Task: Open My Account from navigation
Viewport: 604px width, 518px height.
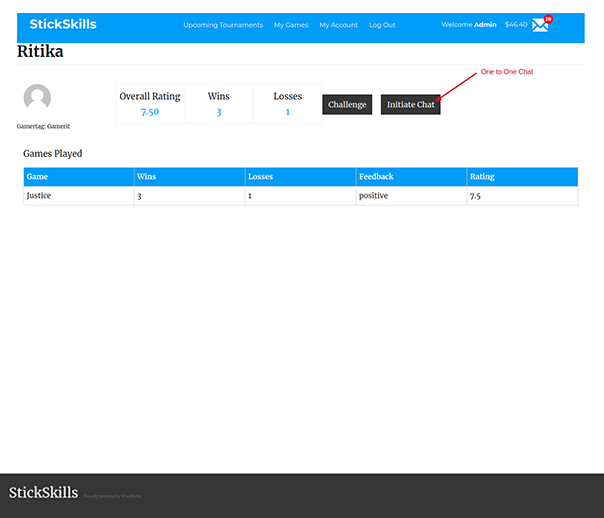Action: click(x=338, y=25)
